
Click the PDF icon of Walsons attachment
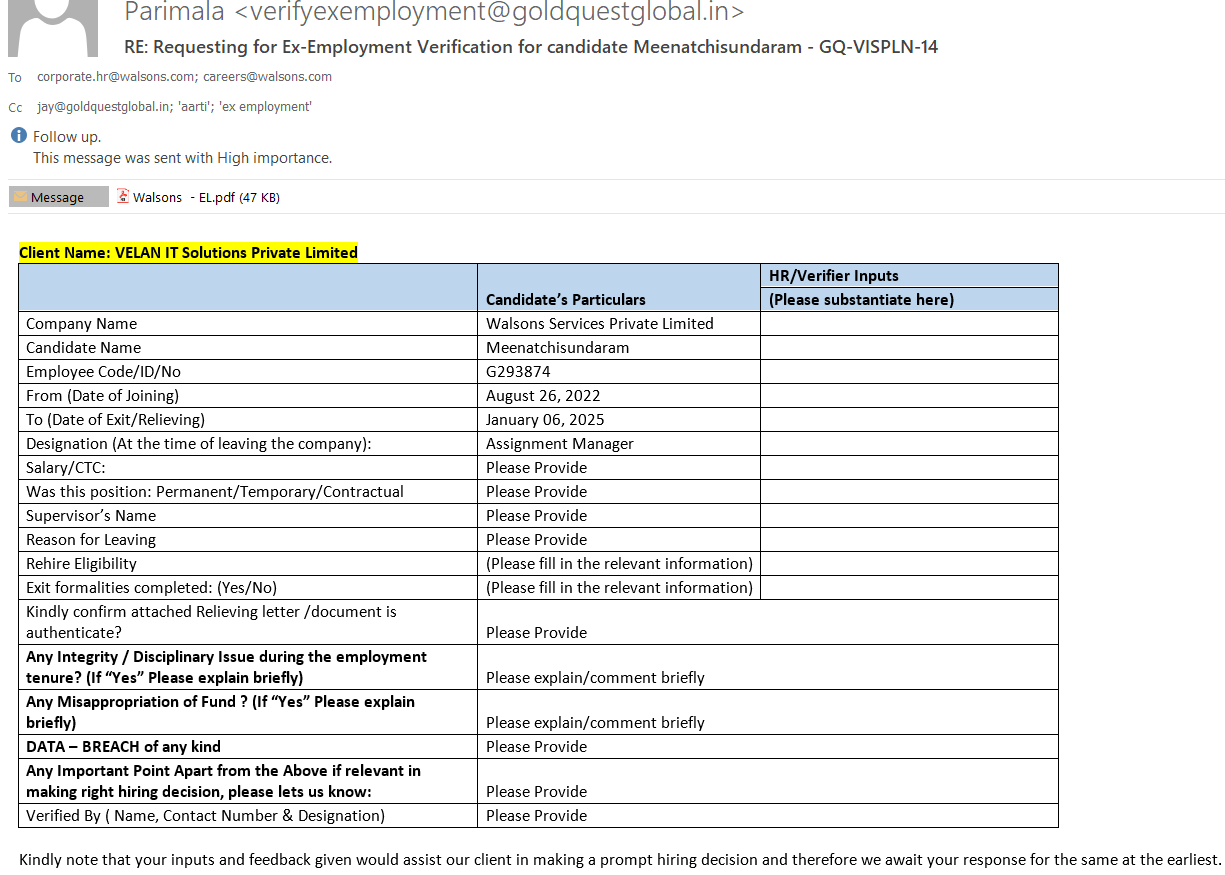[124, 196]
